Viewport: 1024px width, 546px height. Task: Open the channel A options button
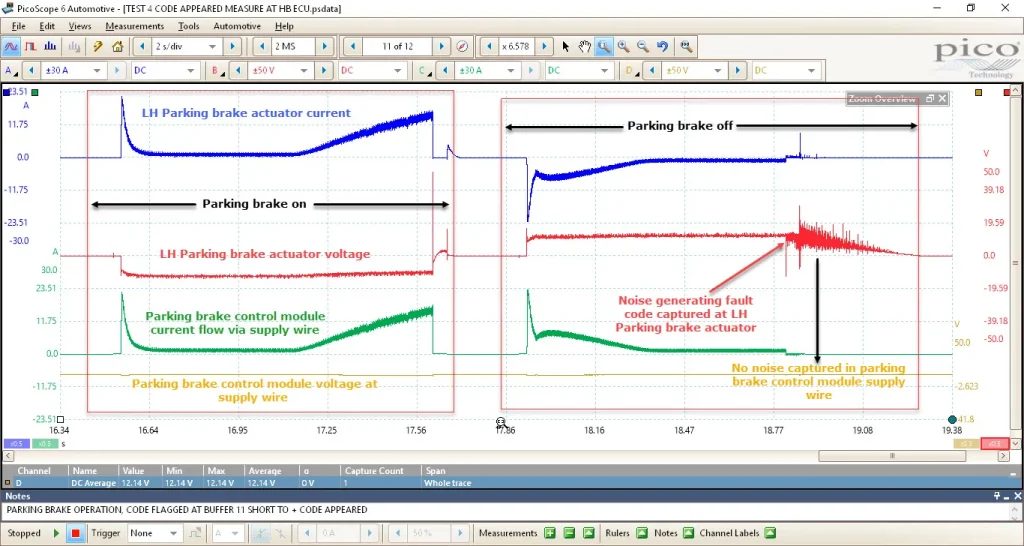(10, 71)
